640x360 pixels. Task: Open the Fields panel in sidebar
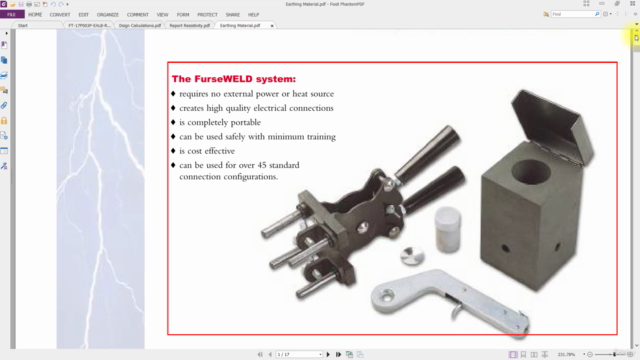(x=4, y=151)
